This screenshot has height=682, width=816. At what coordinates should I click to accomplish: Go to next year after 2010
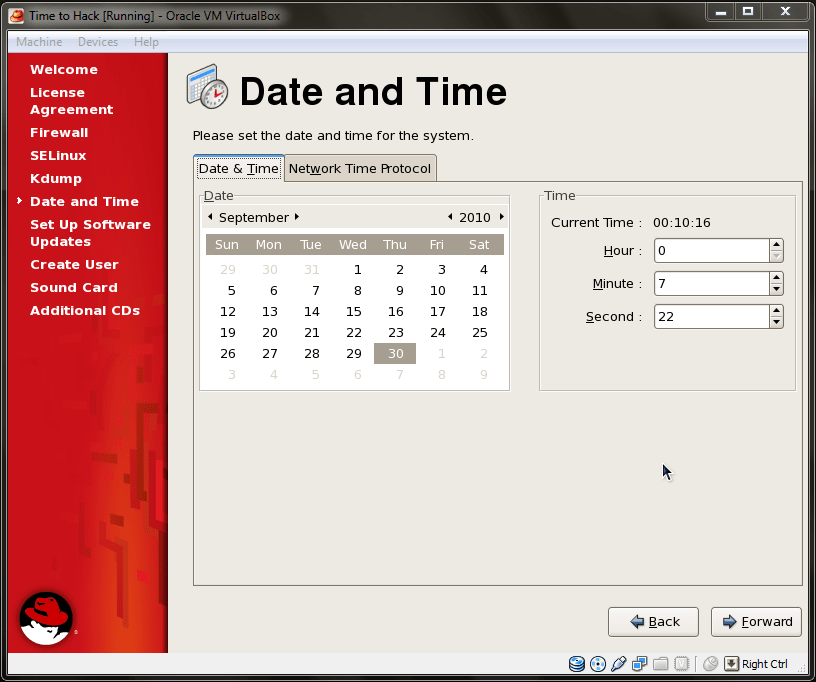tap(502, 217)
